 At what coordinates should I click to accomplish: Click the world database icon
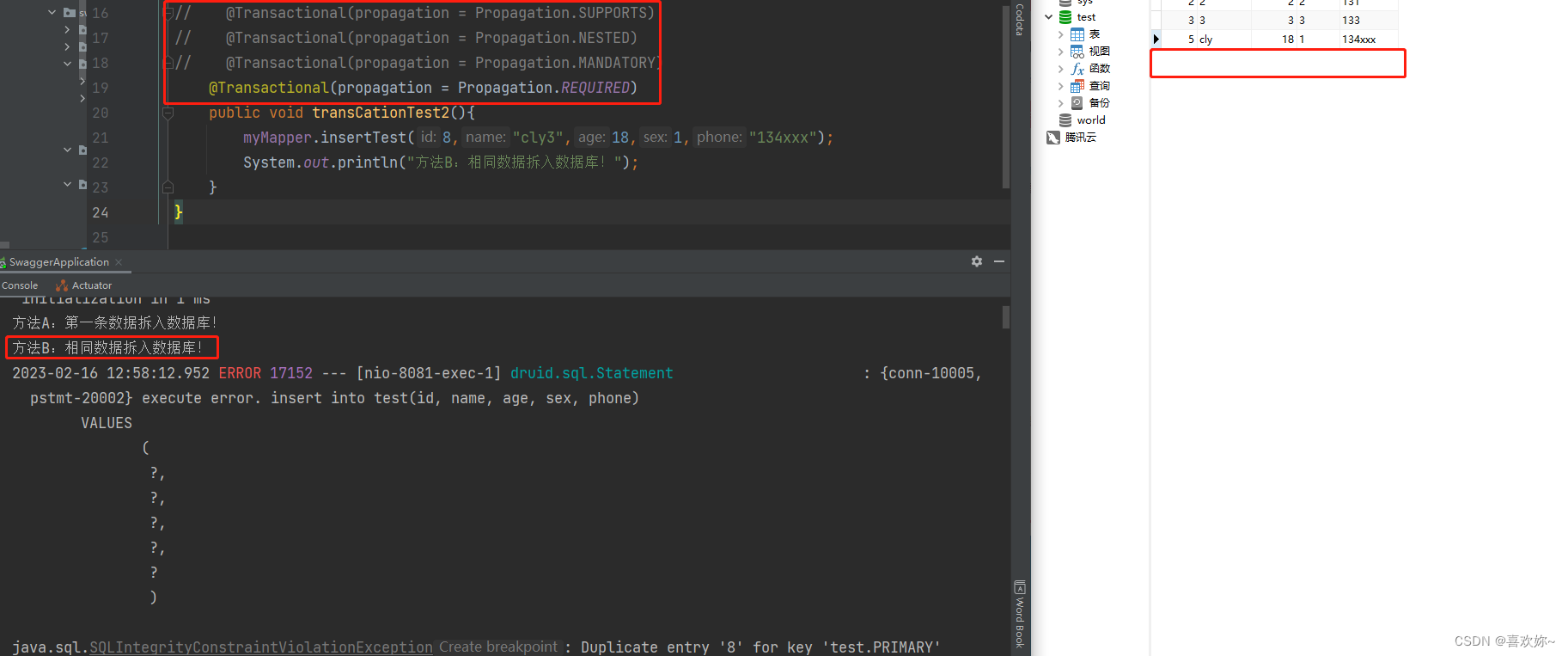click(x=1065, y=120)
